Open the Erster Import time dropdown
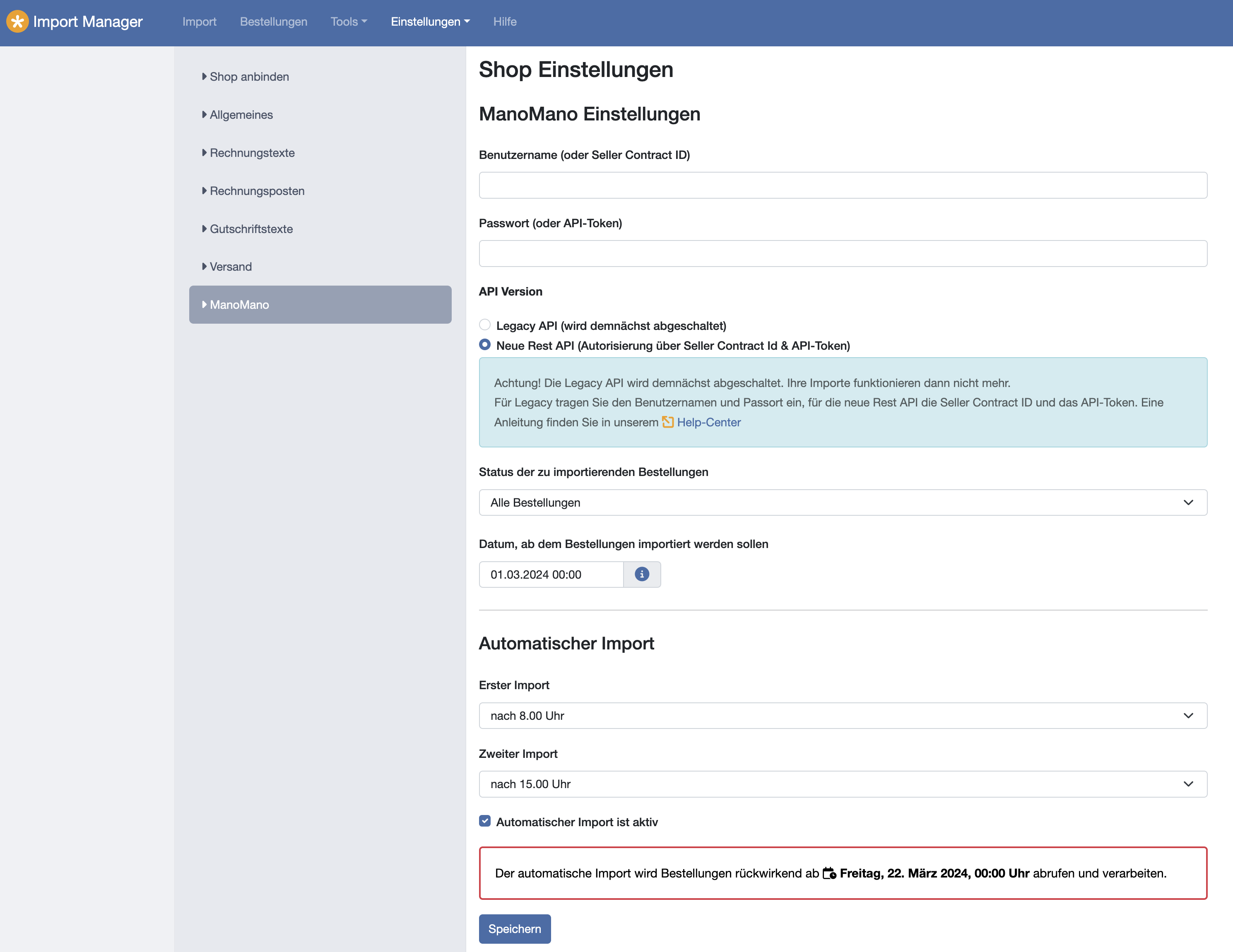The height and width of the screenshot is (952, 1233). [x=843, y=716]
